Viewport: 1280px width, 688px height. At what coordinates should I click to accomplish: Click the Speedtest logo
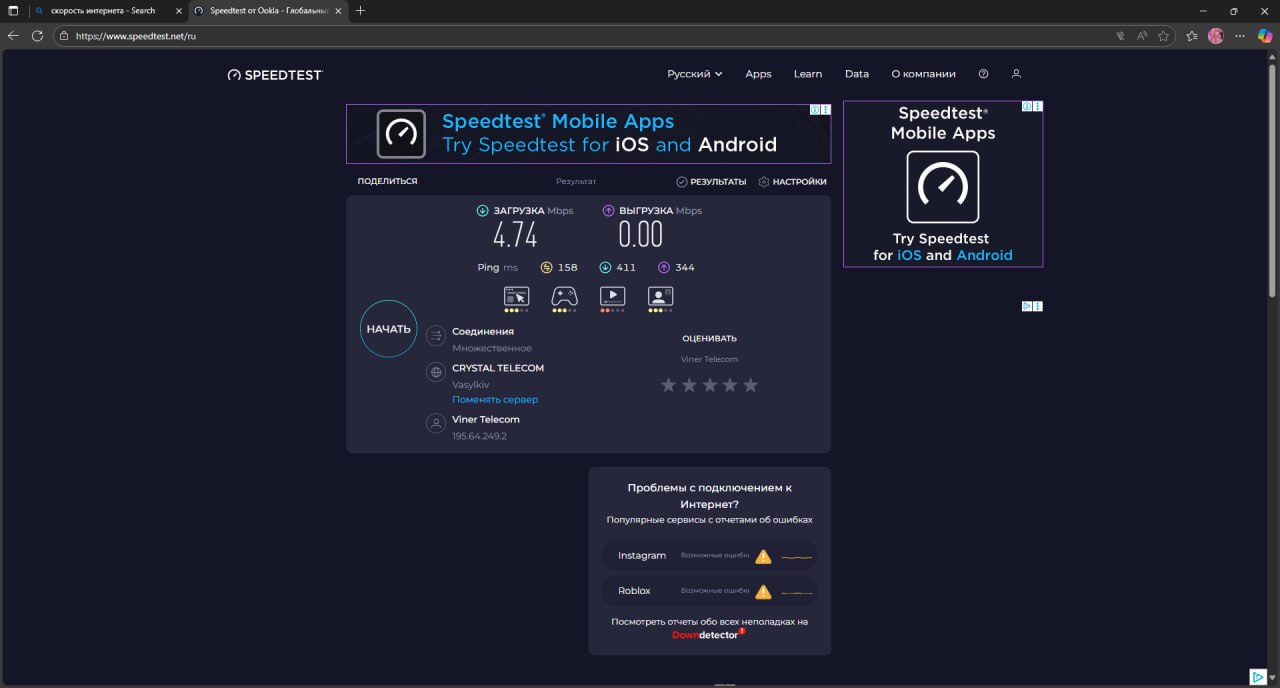(275, 75)
